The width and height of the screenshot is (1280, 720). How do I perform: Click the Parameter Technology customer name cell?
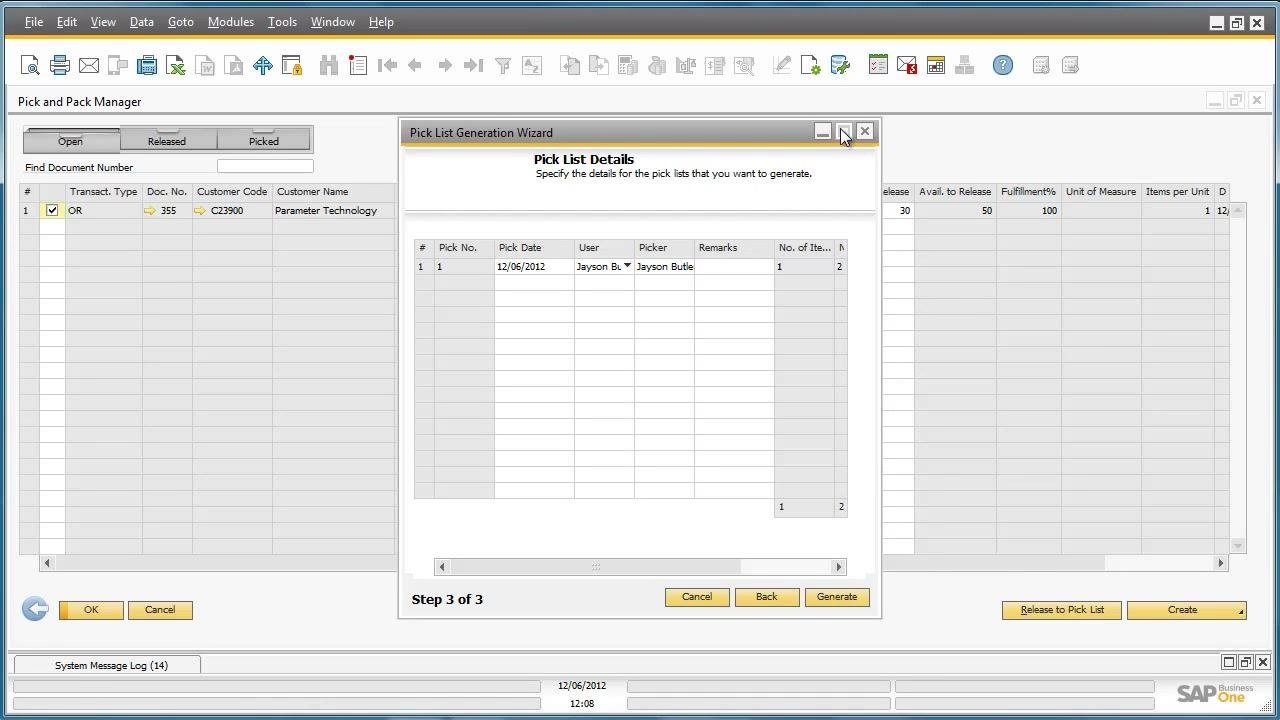click(334, 211)
